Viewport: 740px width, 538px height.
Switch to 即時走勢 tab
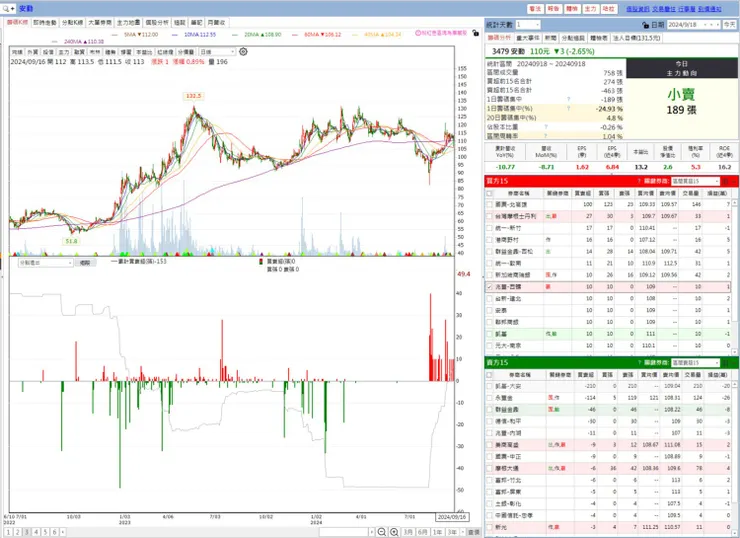45,23
